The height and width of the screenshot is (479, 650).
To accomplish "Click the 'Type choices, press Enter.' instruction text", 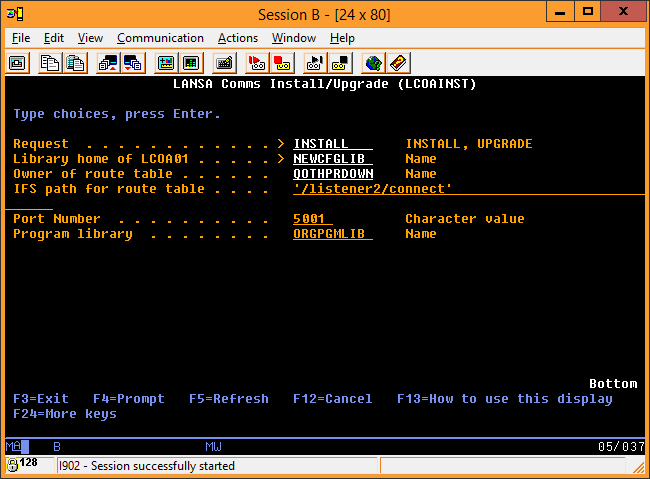I will coord(117,114).
